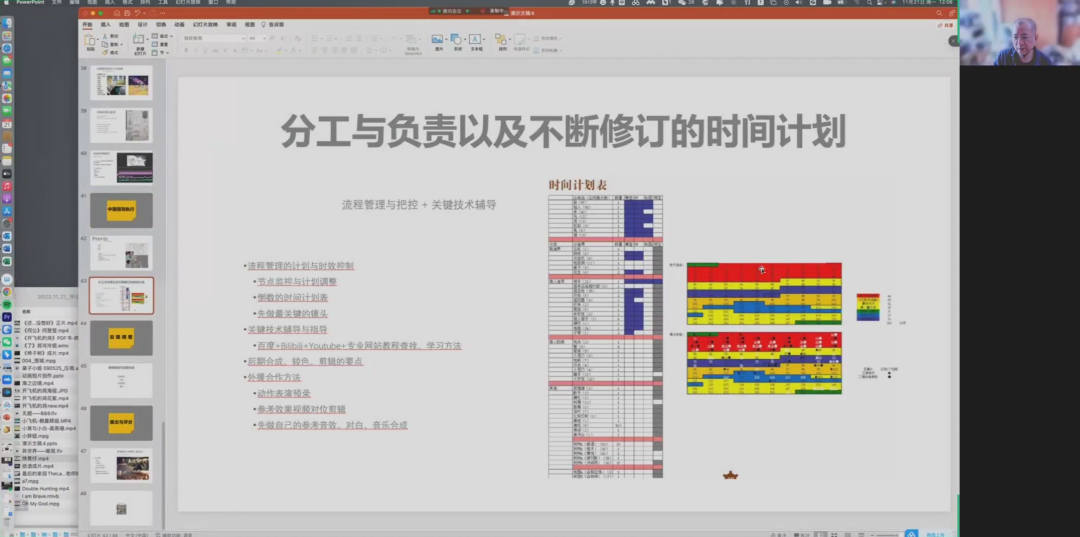Open the Section (节) dropdown

[158, 52]
